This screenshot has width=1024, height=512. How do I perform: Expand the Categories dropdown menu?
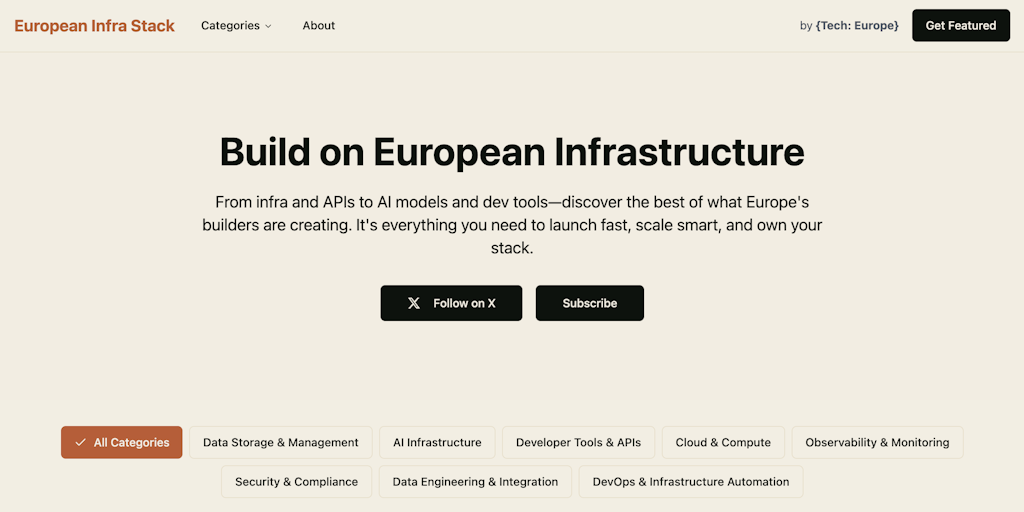coord(236,26)
